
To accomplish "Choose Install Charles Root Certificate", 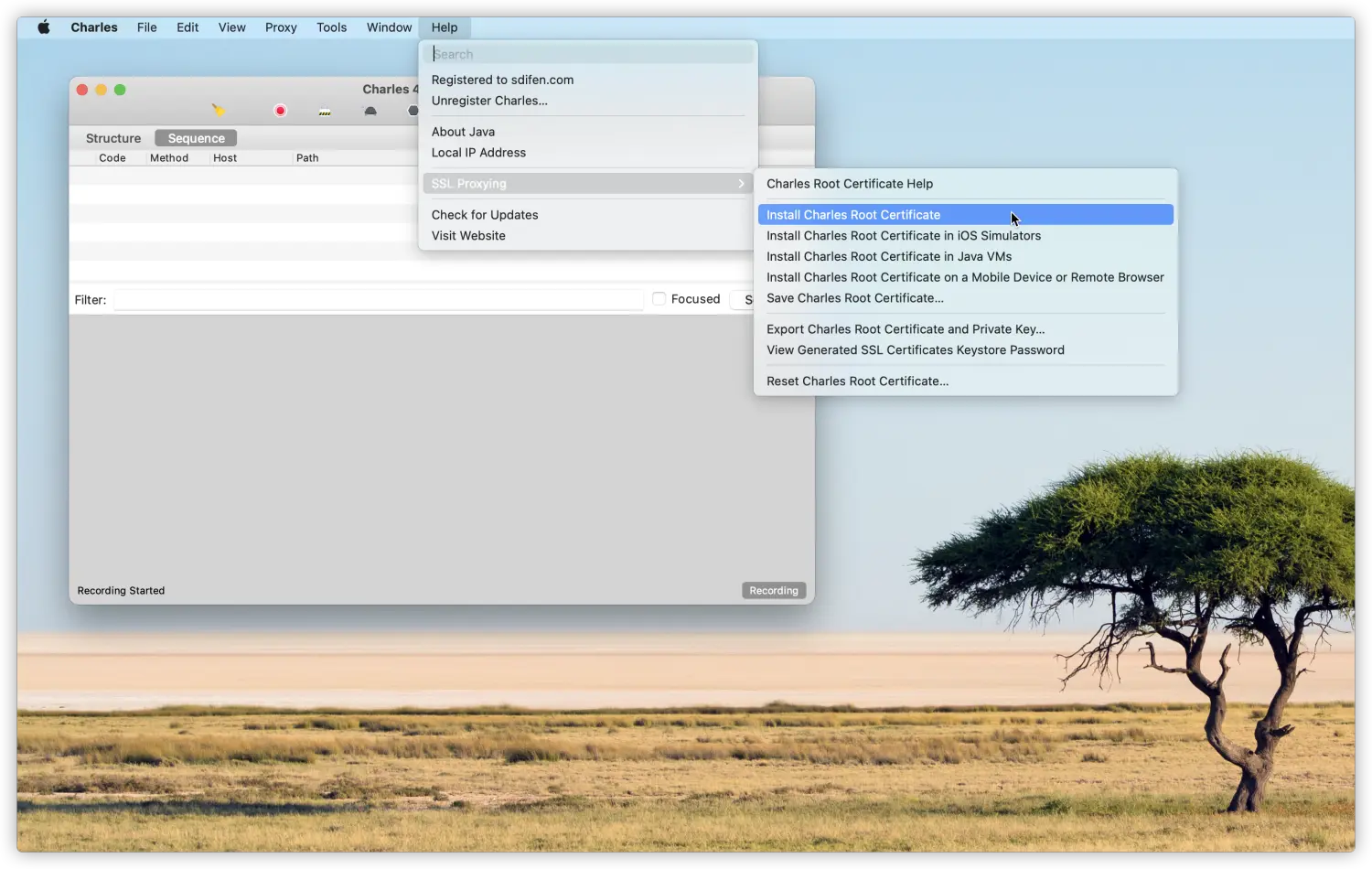I will point(966,215).
